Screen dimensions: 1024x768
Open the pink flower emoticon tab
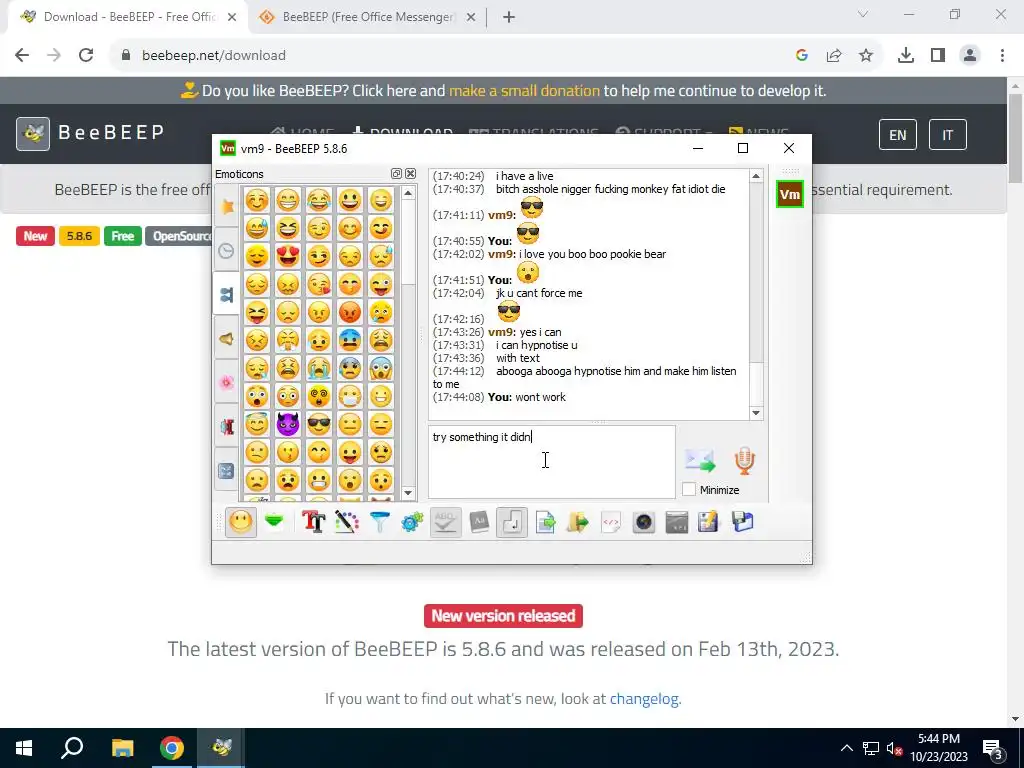[227, 382]
